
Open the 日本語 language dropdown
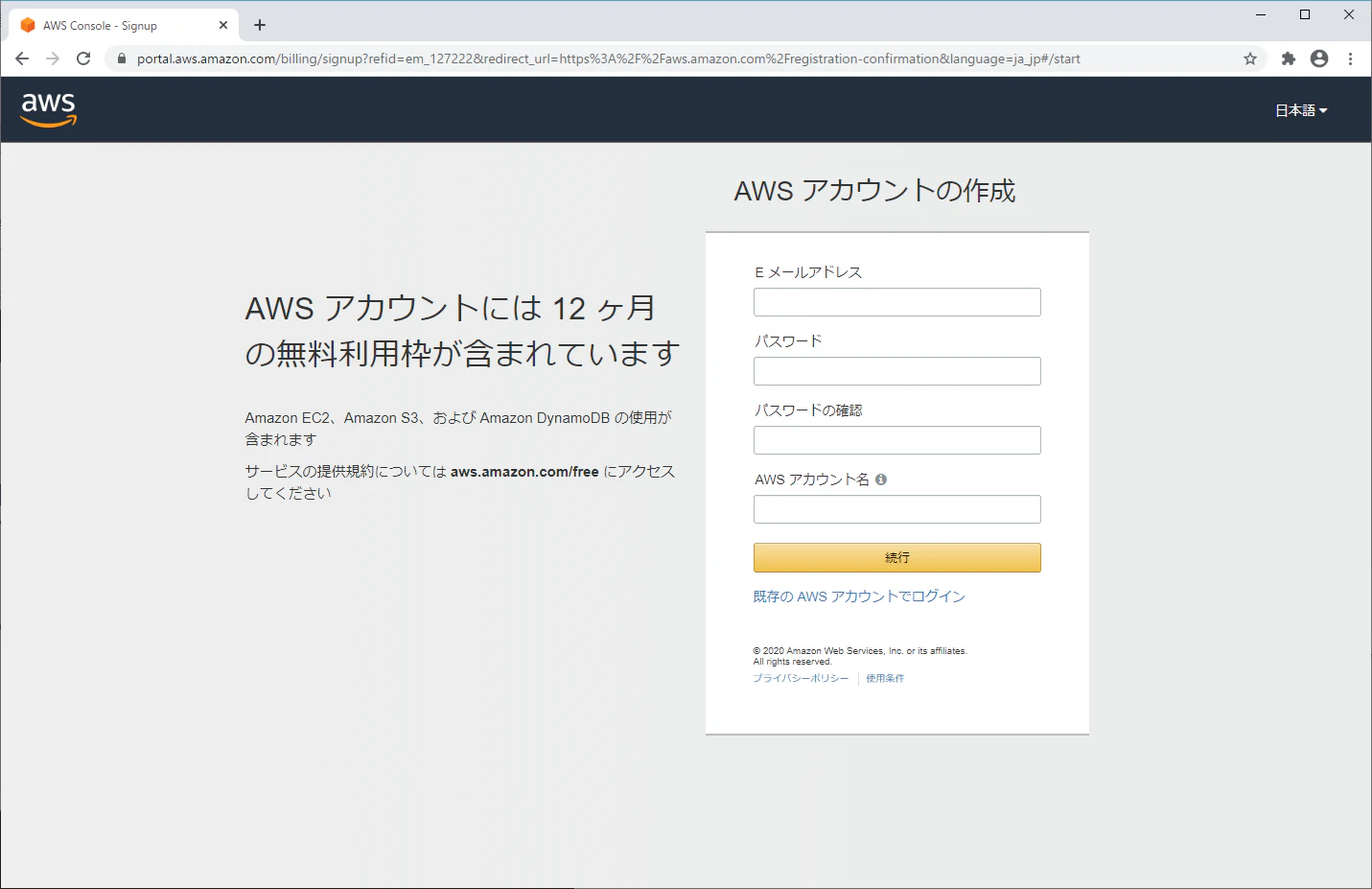pyautogui.click(x=1301, y=110)
